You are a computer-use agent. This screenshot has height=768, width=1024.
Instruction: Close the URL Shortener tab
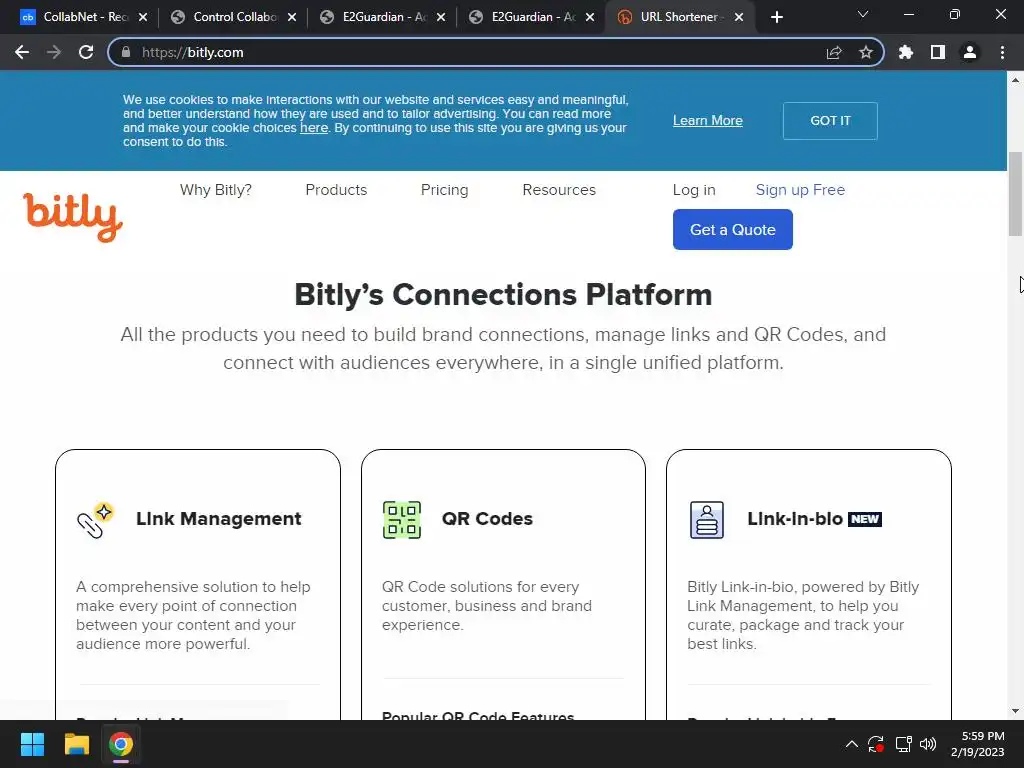click(739, 17)
